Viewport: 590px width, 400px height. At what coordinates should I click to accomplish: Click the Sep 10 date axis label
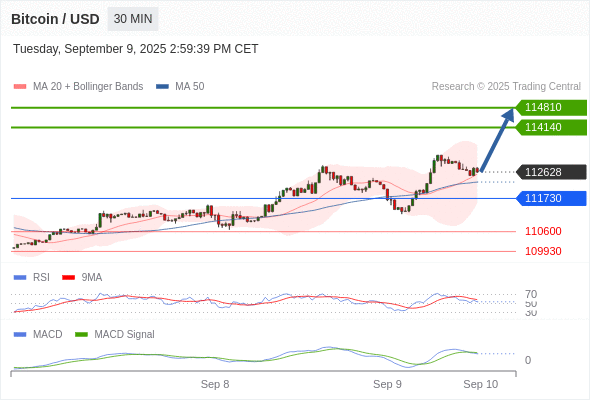tap(481, 384)
